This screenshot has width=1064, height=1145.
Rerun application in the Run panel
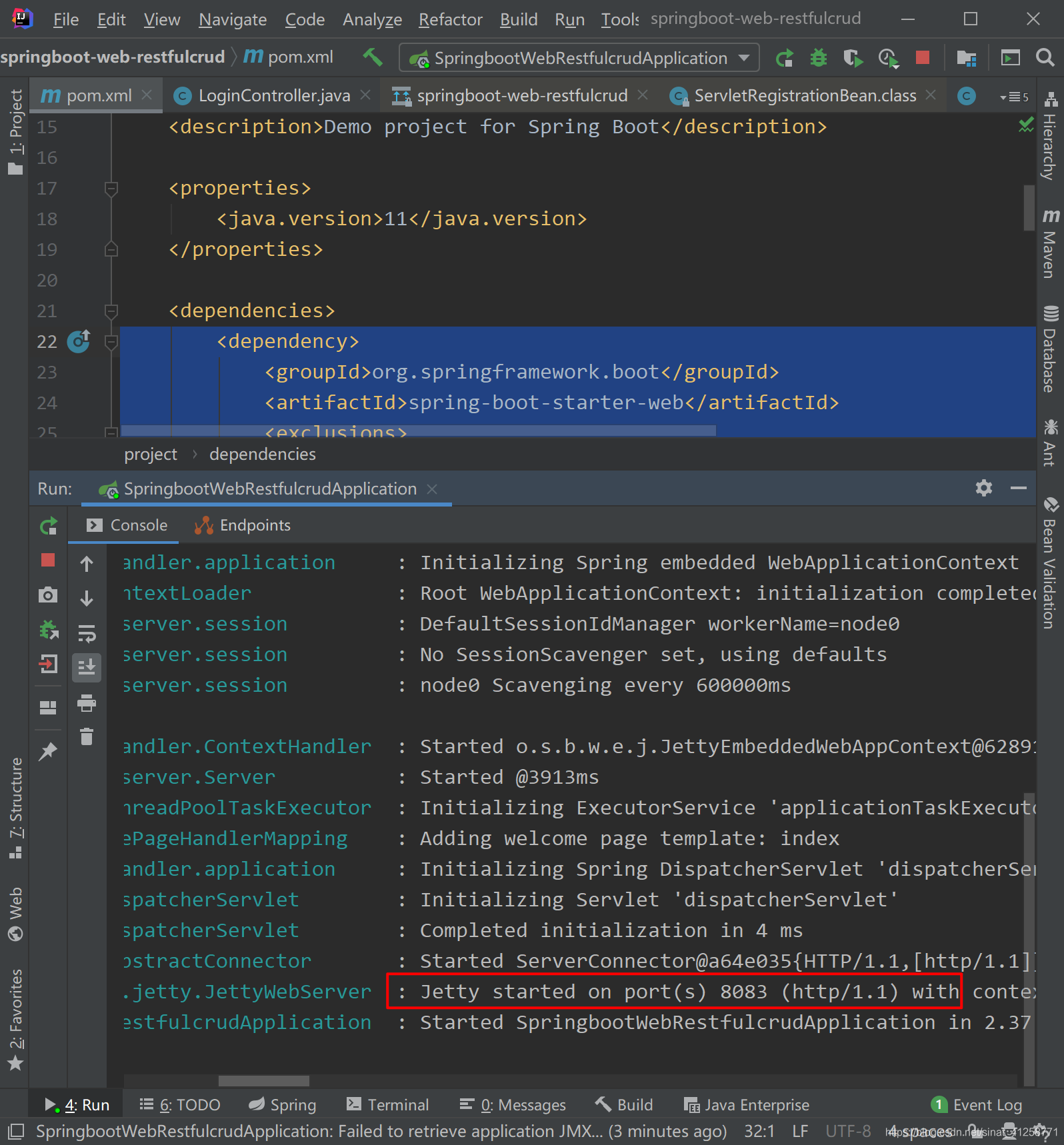pos(48,526)
